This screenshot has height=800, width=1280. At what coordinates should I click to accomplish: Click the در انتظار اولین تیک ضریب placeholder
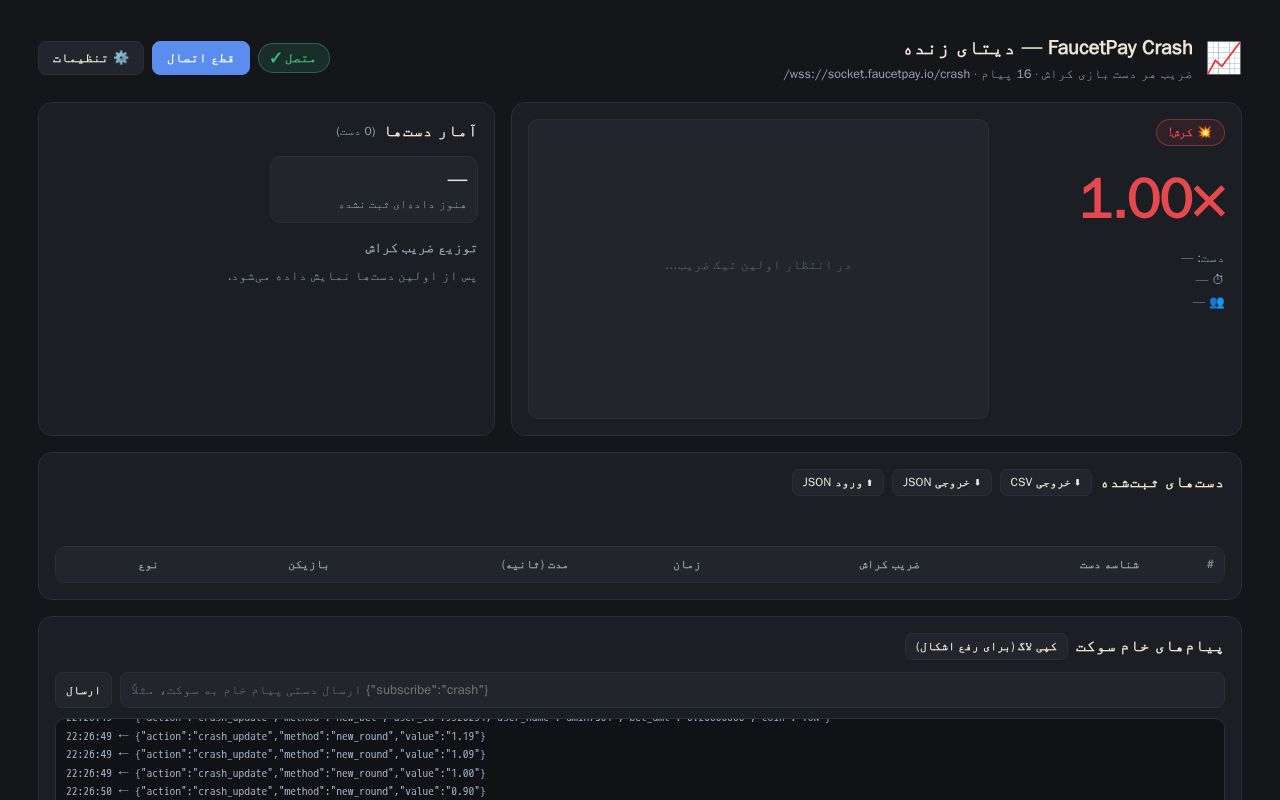tap(758, 266)
